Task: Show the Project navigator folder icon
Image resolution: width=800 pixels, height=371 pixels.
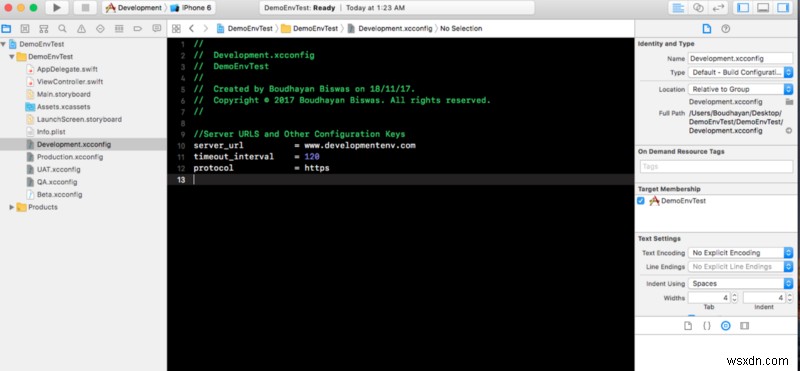Action: pos(6,29)
